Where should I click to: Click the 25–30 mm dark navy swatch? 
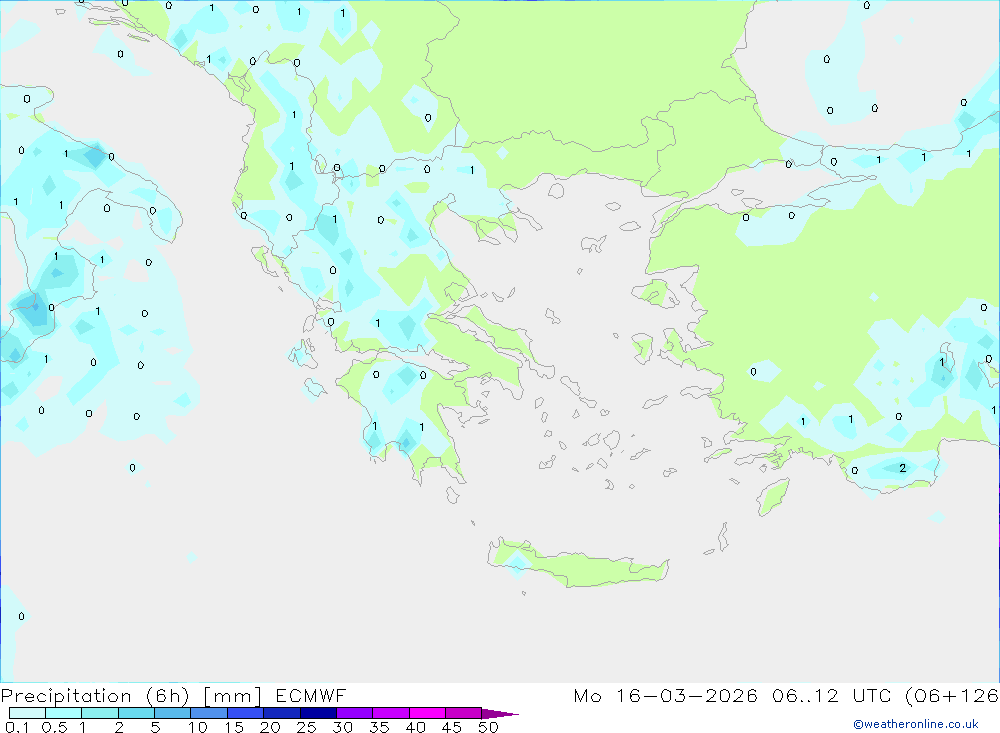318,713
